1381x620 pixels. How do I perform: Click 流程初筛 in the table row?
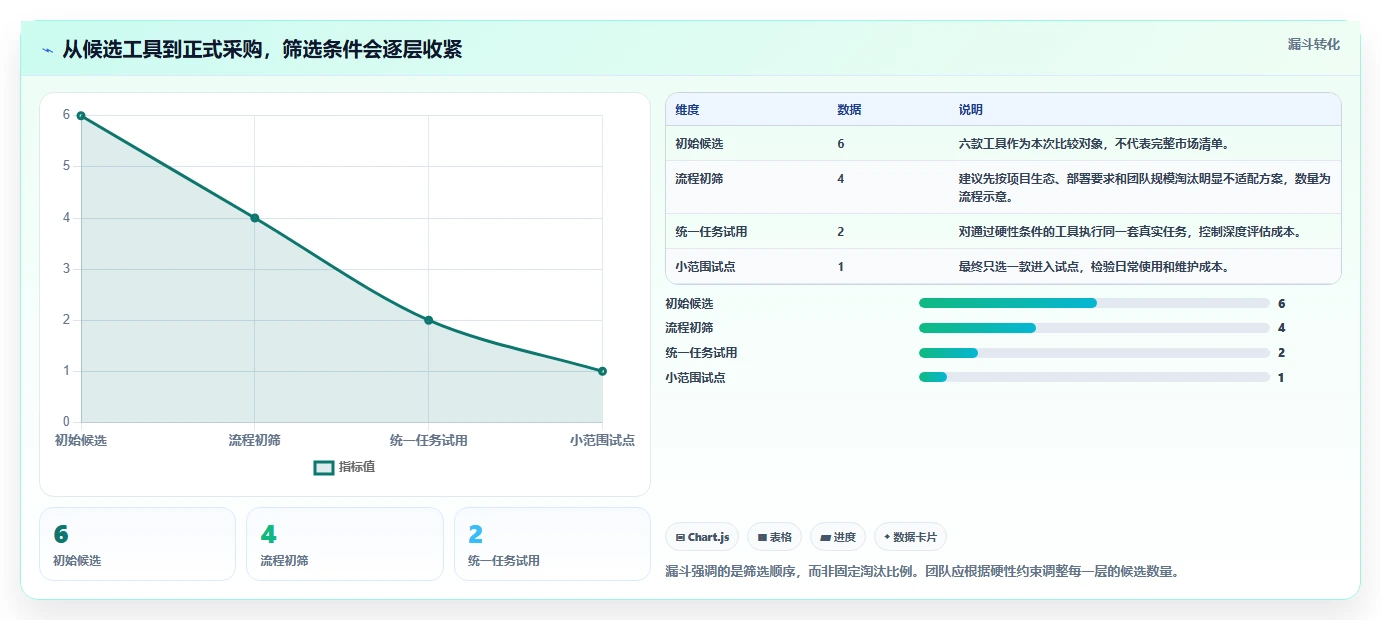(699, 179)
